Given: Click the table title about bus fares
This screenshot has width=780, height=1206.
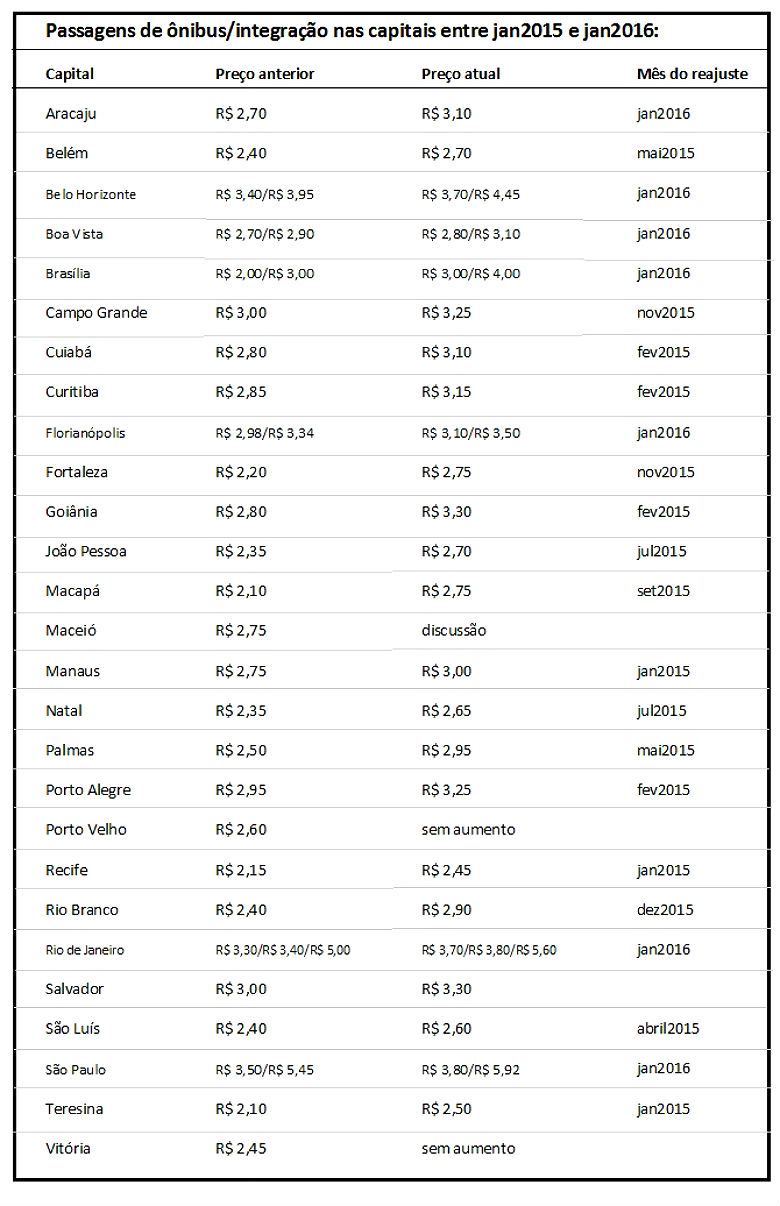Looking at the screenshot, I should click(x=351, y=31).
